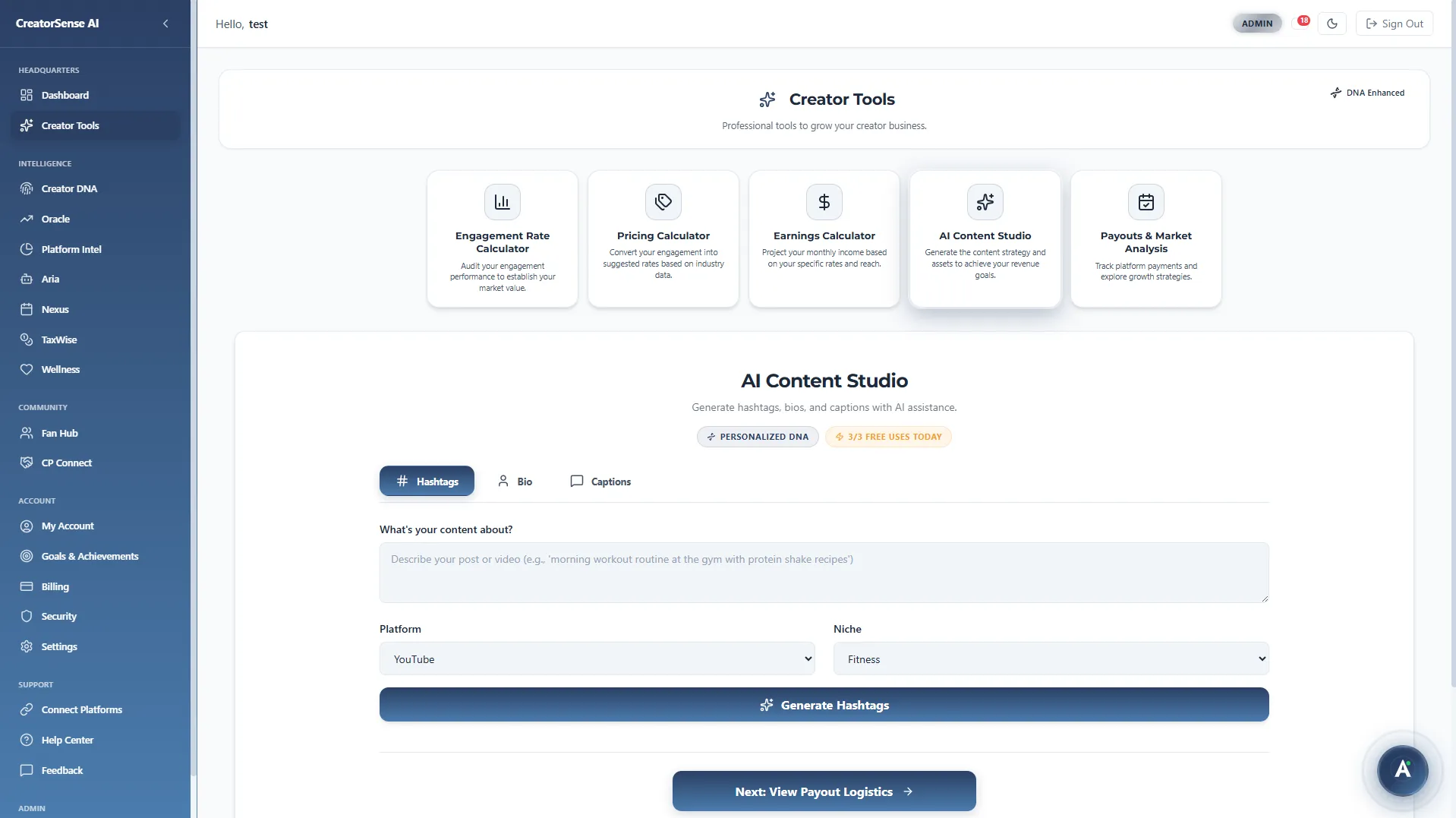Image resolution: width=1456 pixels, height=818 pixels.
Task: Collapse the sidebar with the arrow
Action: click(x=165, y=24)
